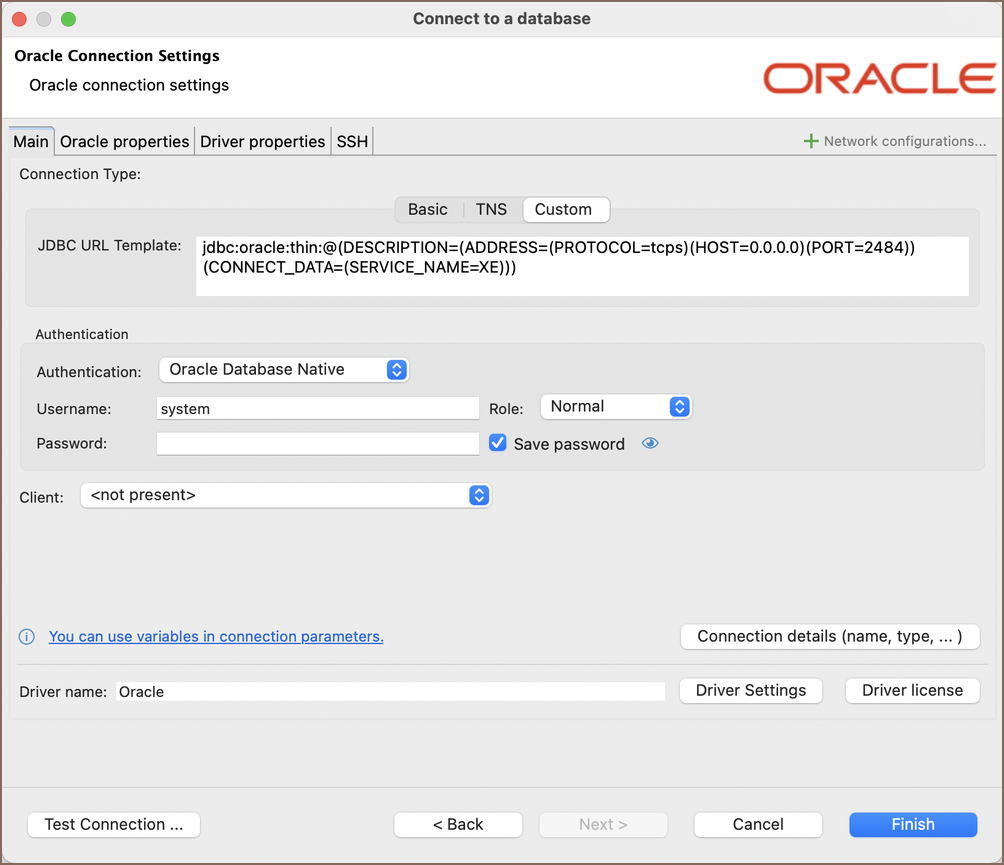Screen dimensions: 1004x865
Task: Click the Username field containing system
Action: pos(318,408)
